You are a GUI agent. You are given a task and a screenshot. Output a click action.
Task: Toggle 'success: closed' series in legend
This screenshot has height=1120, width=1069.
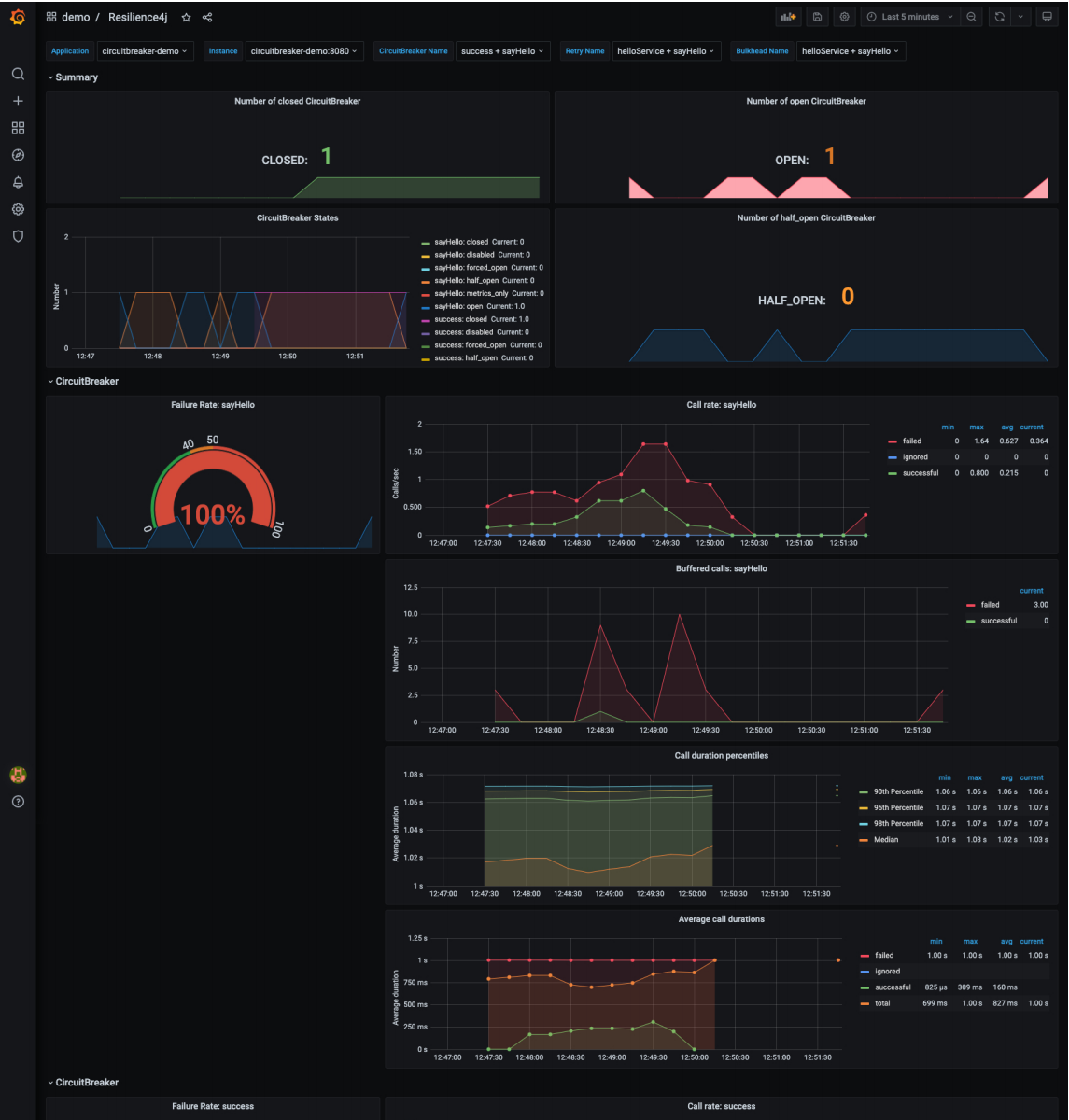point(460,319)
